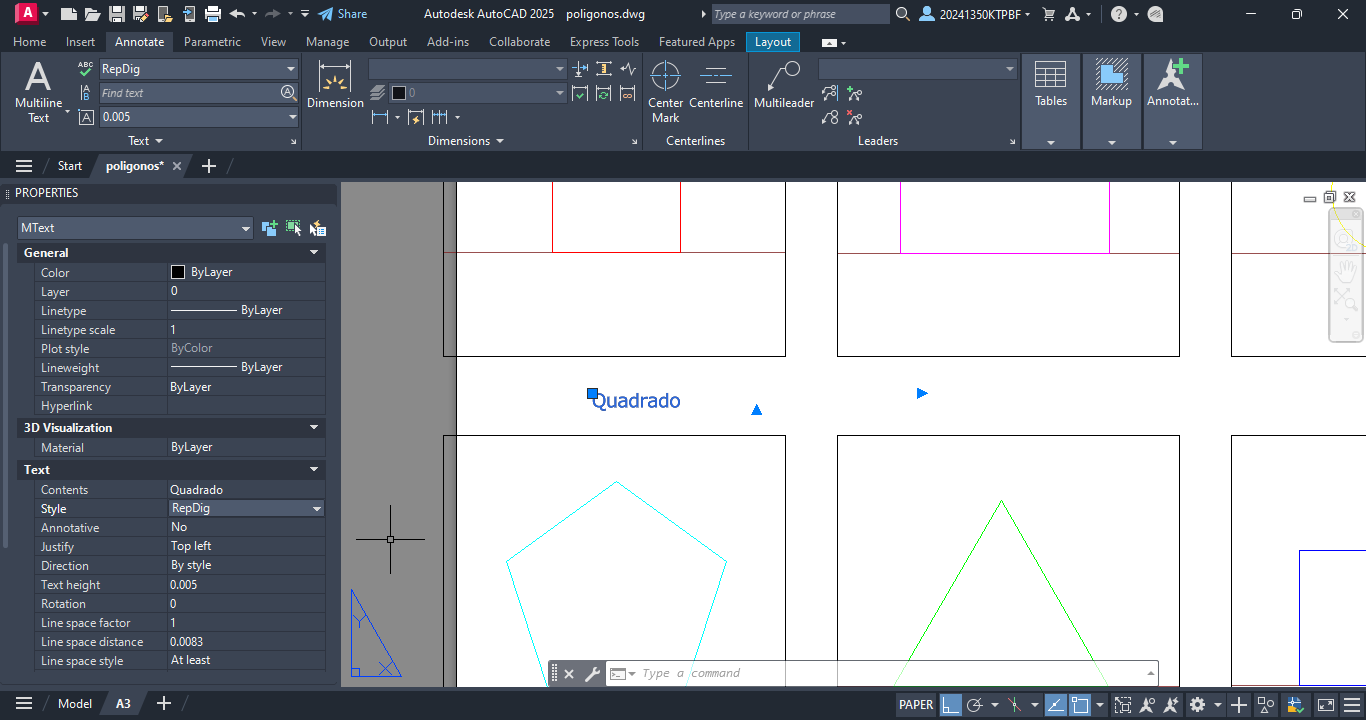Toggle Isometric Drafting in status bar
The width and height of the screenshot is (1366, 720).
[1017, 705]
